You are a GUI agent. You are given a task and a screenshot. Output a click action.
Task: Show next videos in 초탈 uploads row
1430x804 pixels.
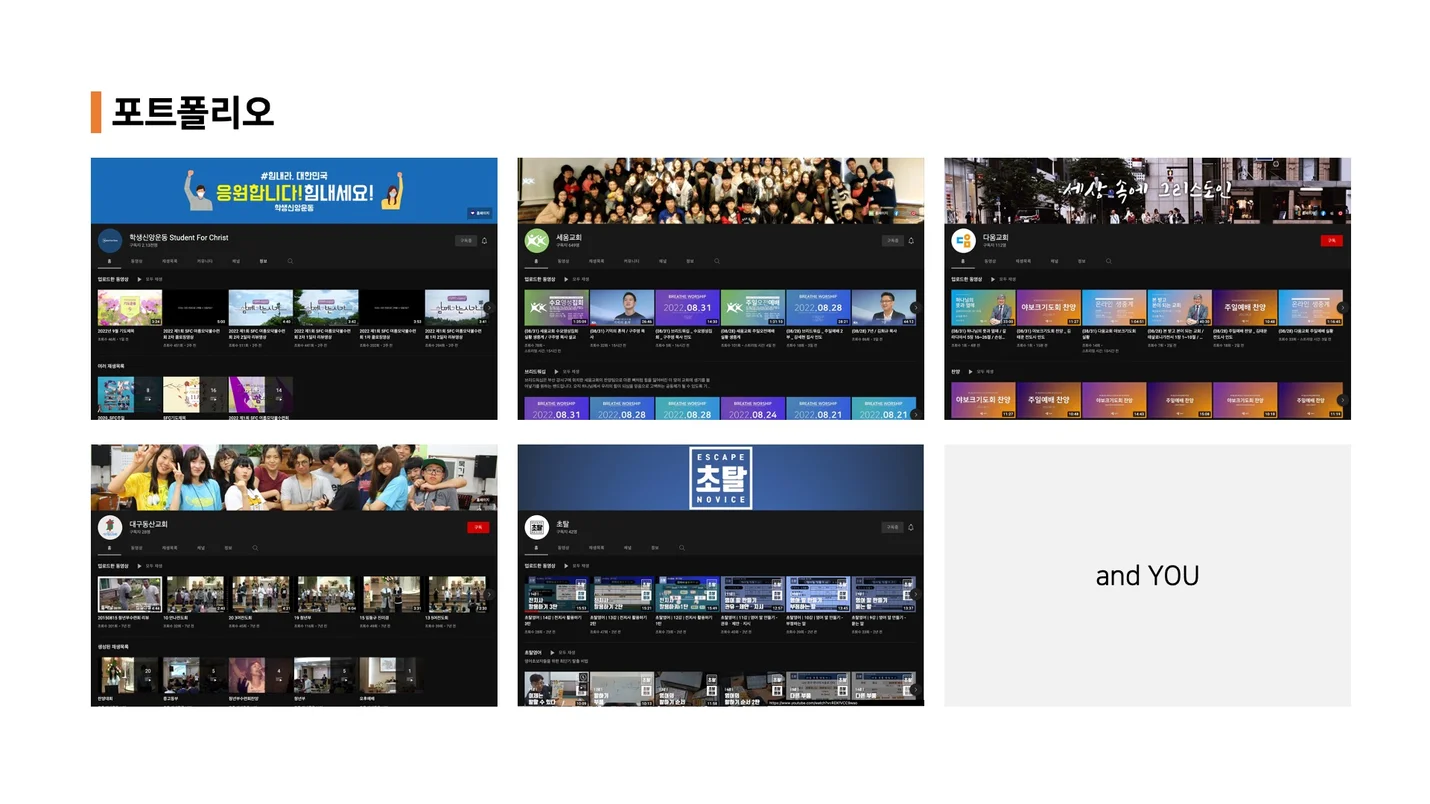pyautogui.click(x=915, y=594)
